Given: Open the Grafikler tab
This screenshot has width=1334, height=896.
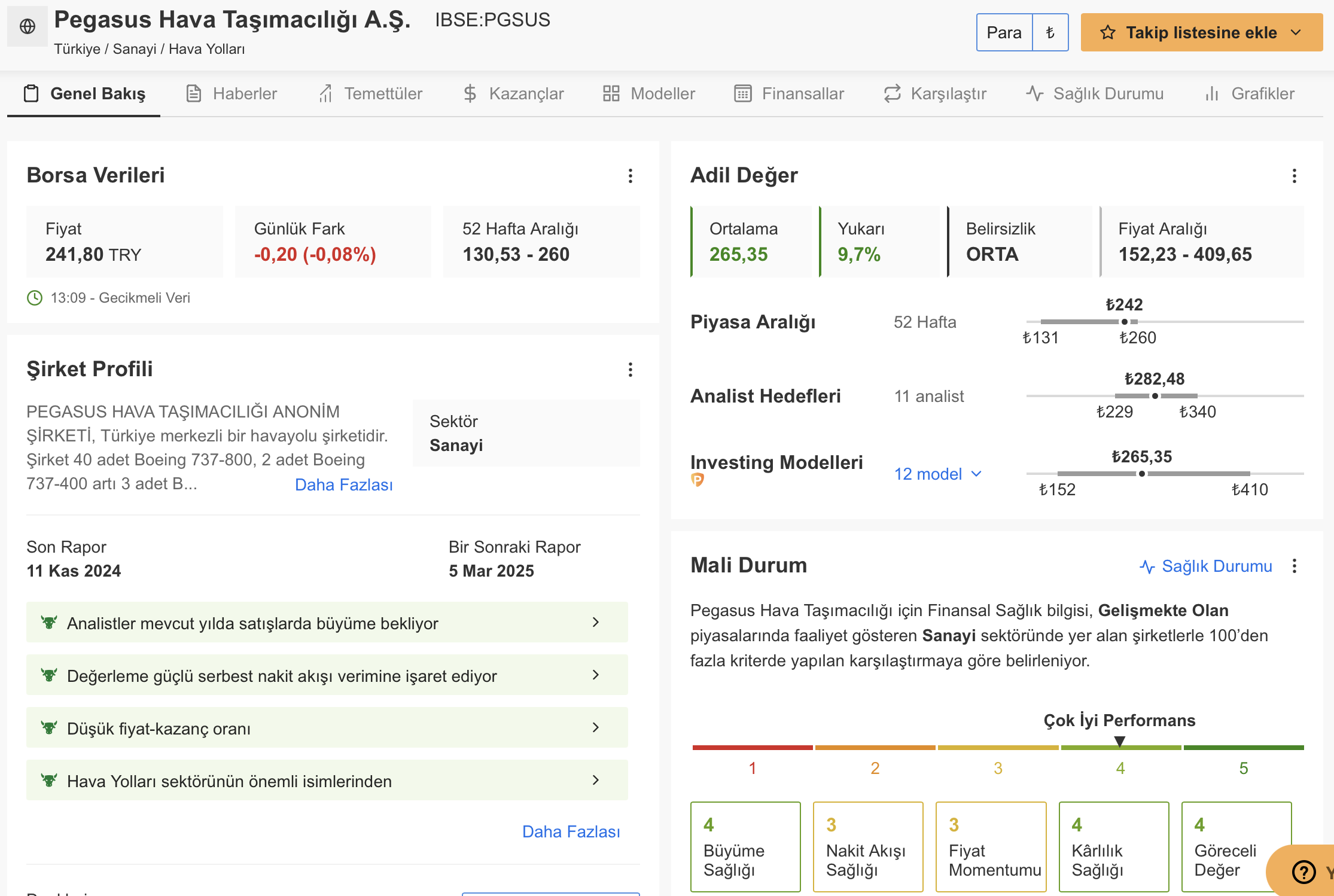Looking at the screenshot, I should (1250, 93).
